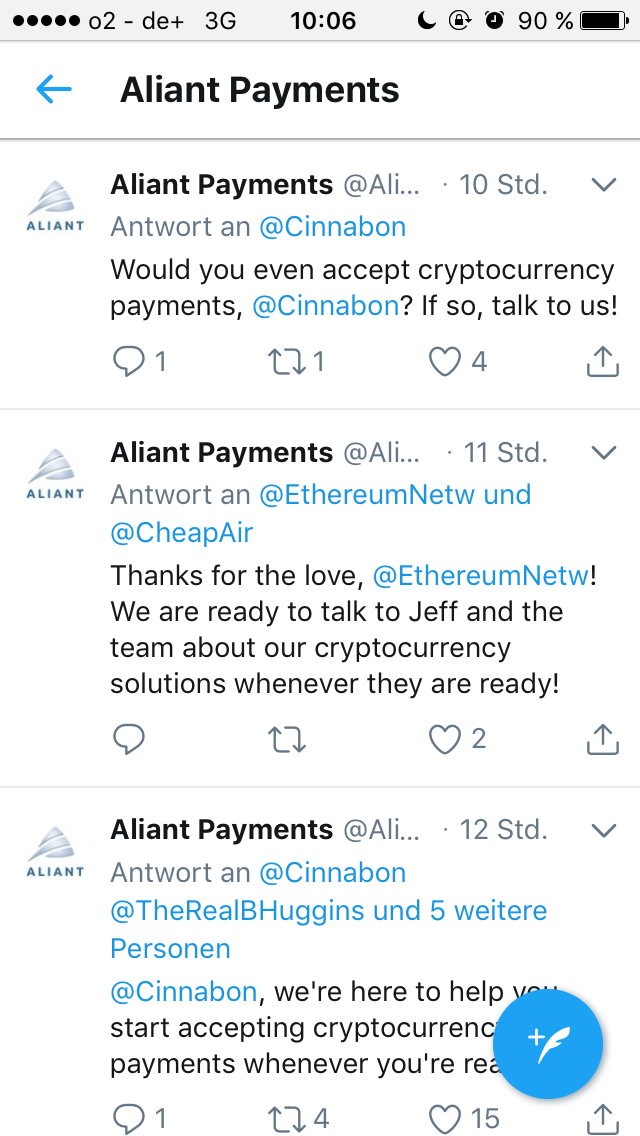Open Aliant Payments profile avatar
Viewport: 640px width, 1136px height.
tap(55, 196)
